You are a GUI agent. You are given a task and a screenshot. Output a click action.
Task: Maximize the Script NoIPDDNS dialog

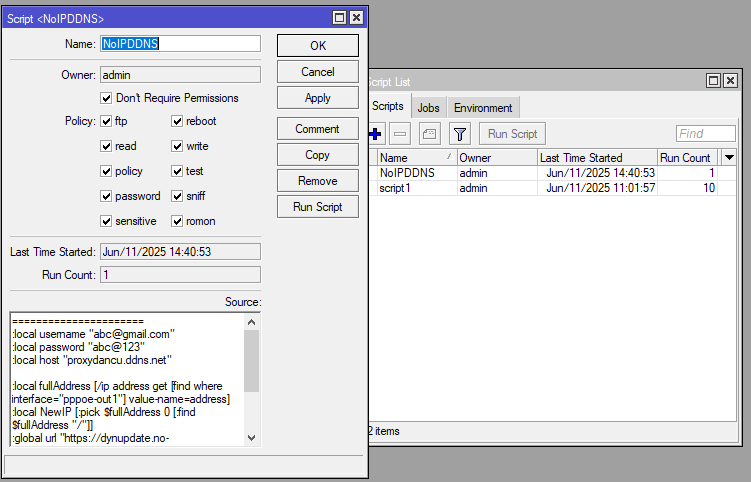coord(339,18)
